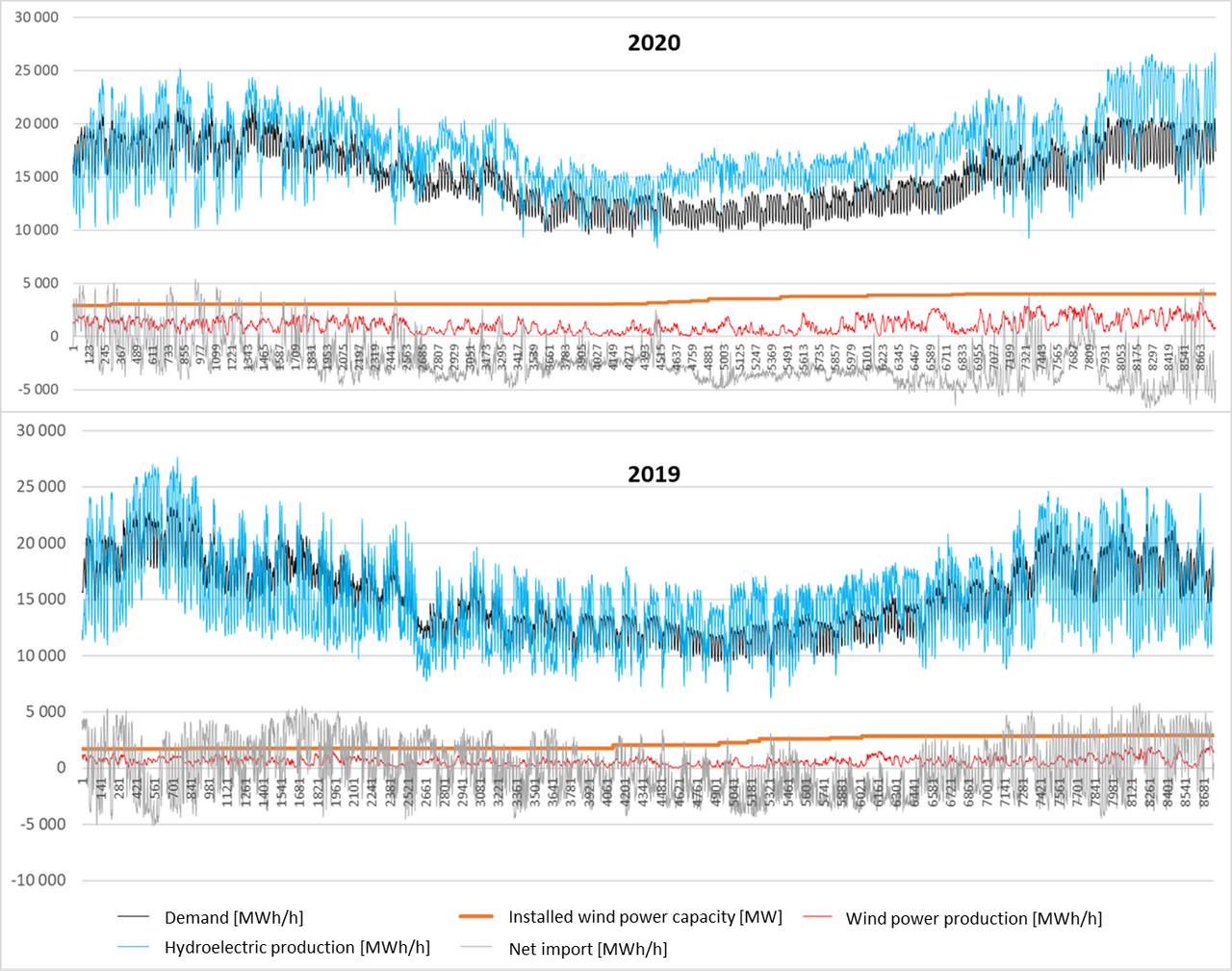Click x-axis hour label 123 in 2020 chart
Image resolution: width=1232 pixels, height=972 pixels.
tap(90, 354)
